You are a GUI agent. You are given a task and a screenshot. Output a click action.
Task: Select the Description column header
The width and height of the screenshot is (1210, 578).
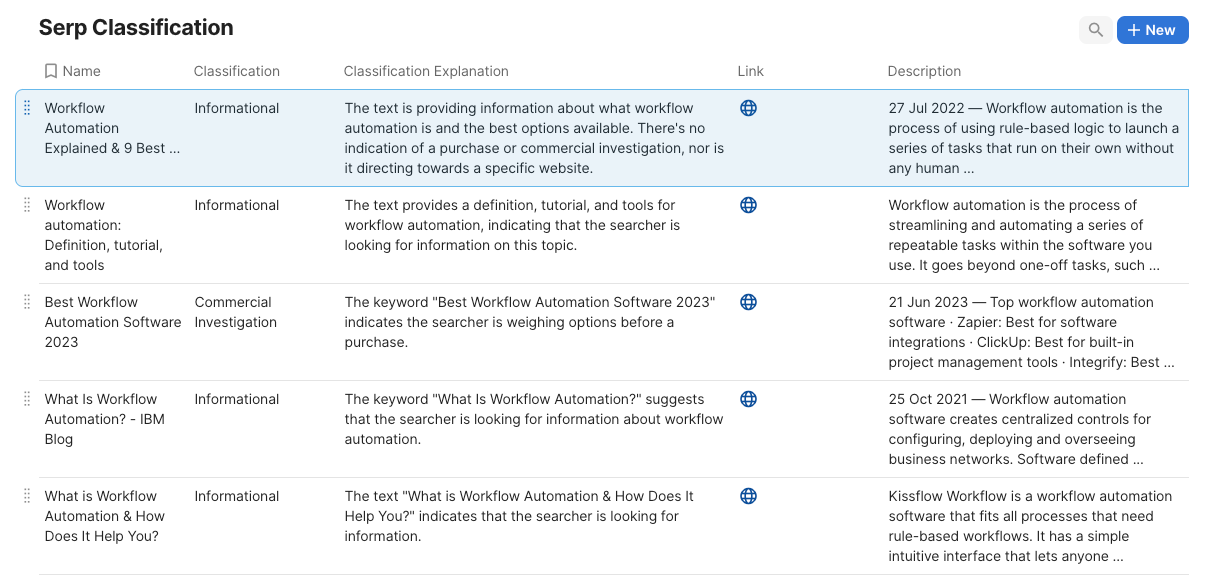coord(924,71)
